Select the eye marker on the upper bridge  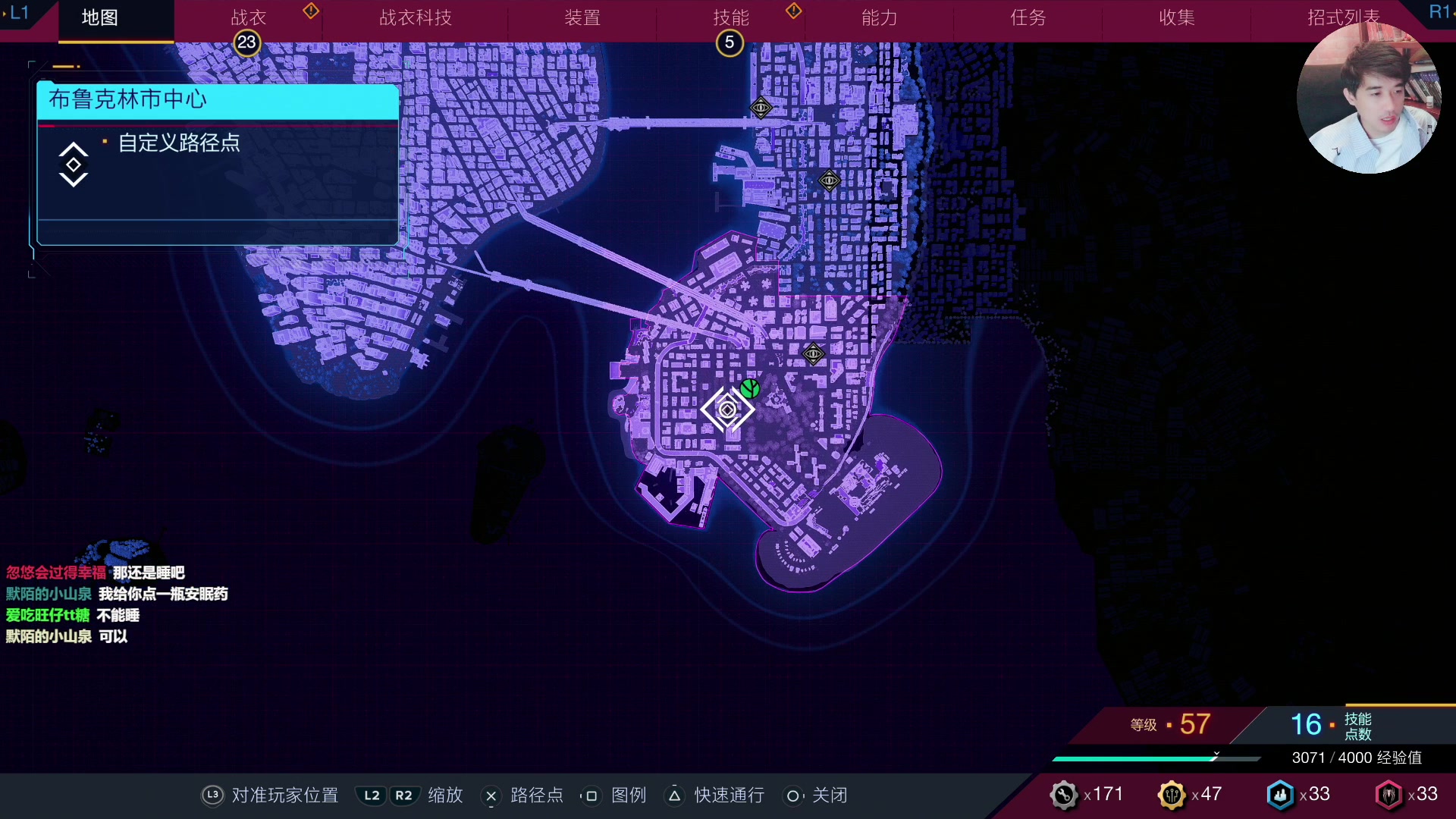point(761,108)
